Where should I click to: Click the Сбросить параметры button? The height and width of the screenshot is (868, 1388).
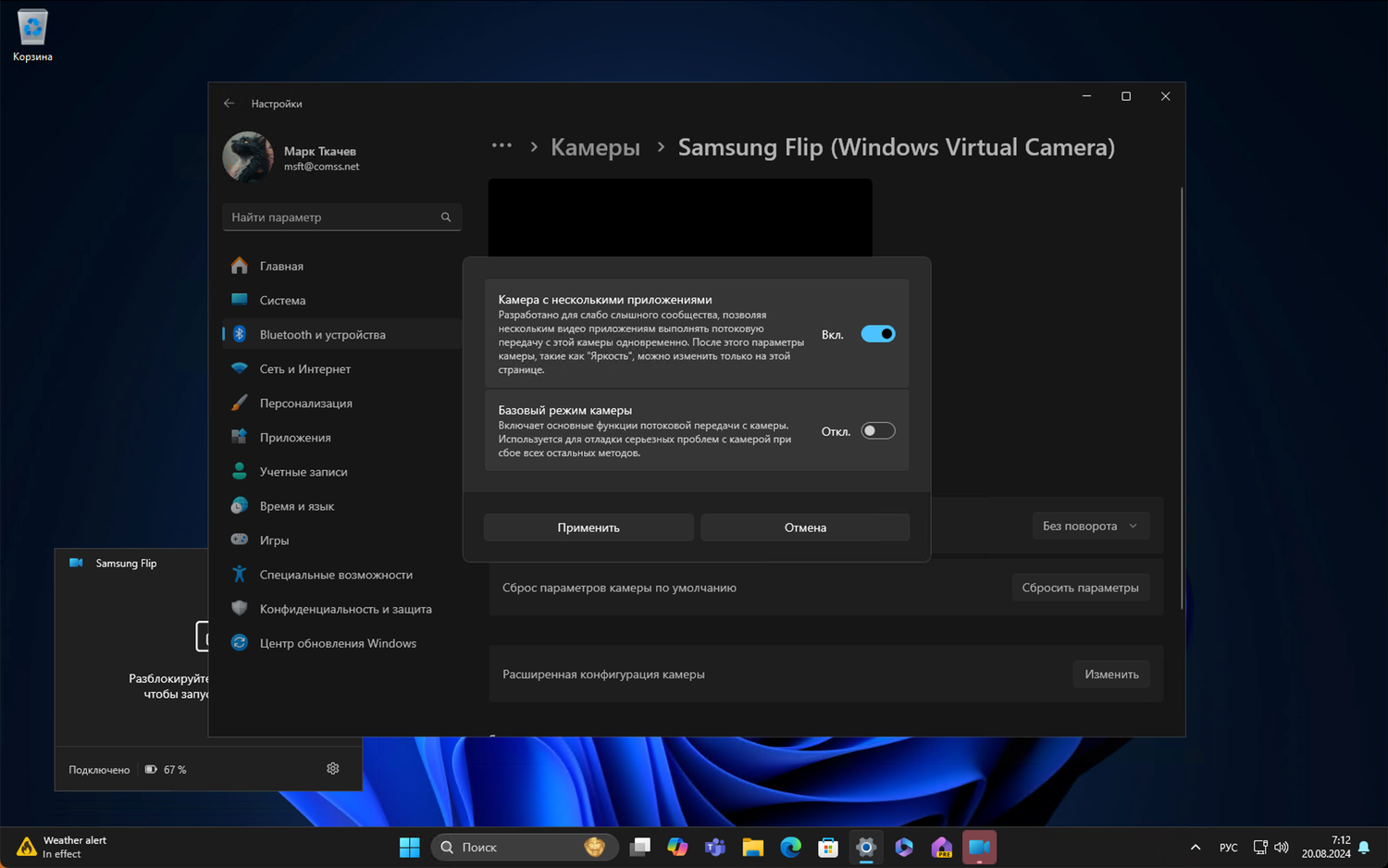(x=1080, y=588)
